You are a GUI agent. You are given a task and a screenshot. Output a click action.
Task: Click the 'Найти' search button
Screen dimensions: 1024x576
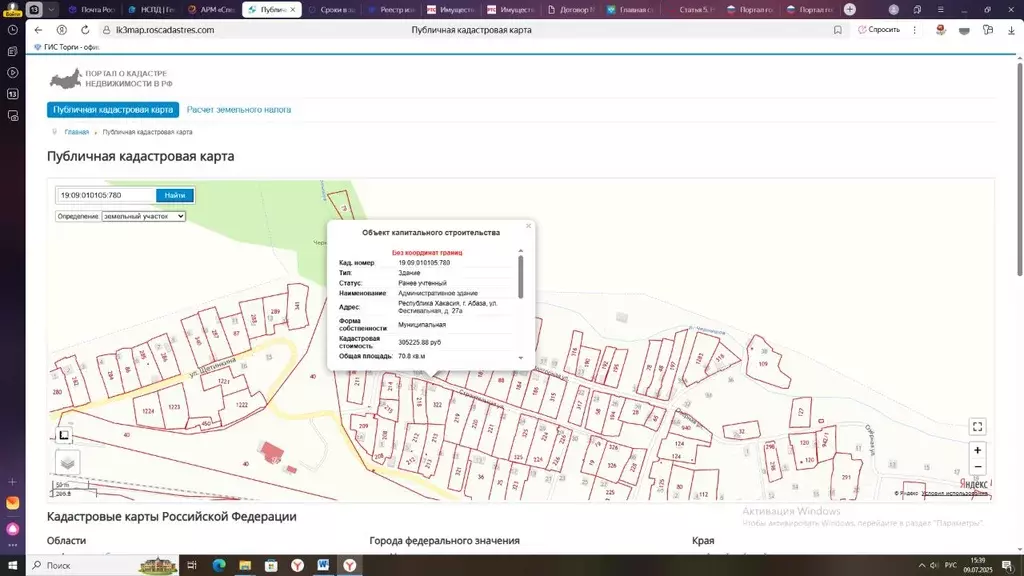[174, 195]
